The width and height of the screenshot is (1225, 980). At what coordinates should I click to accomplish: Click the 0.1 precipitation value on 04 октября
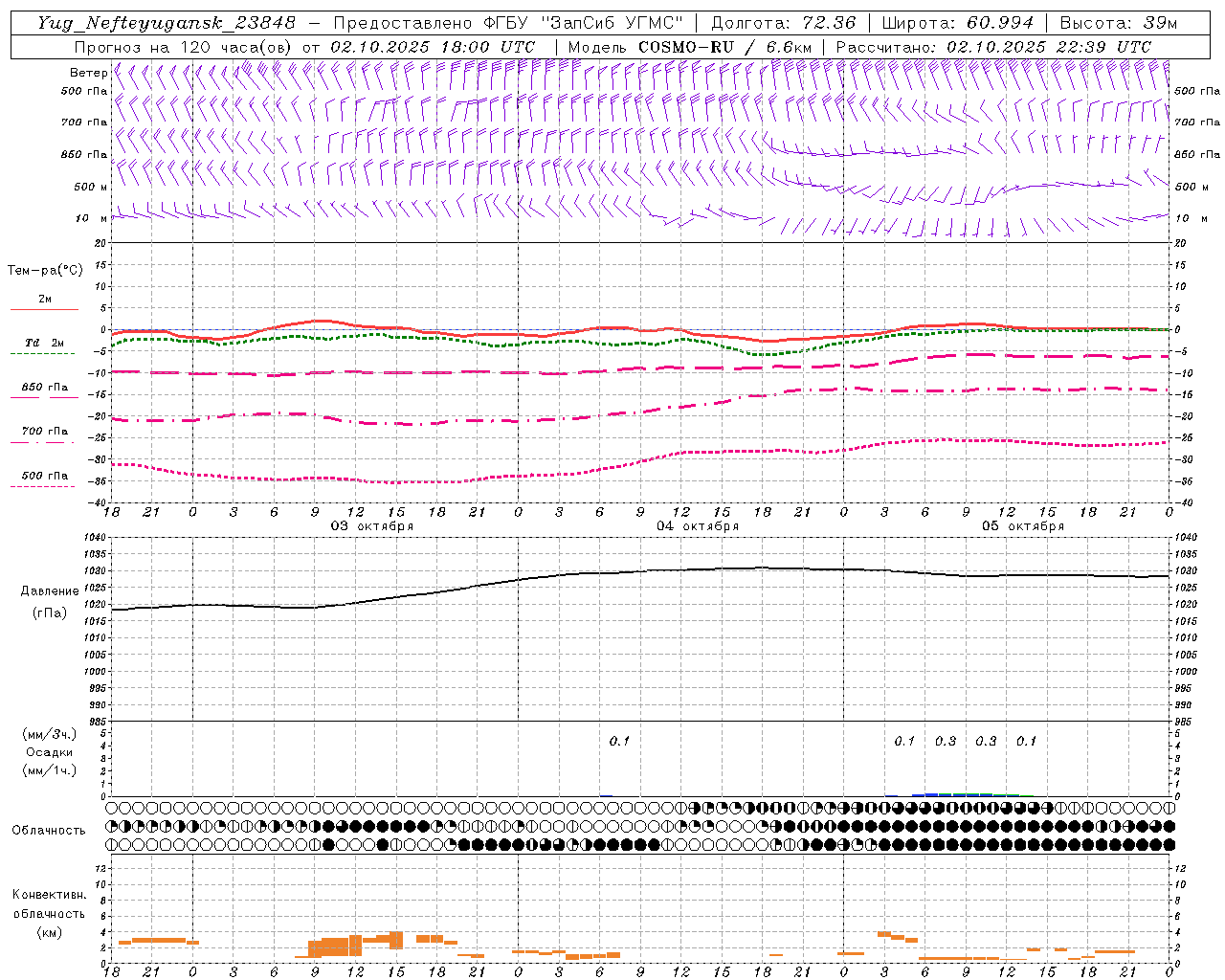click(619, 742)
